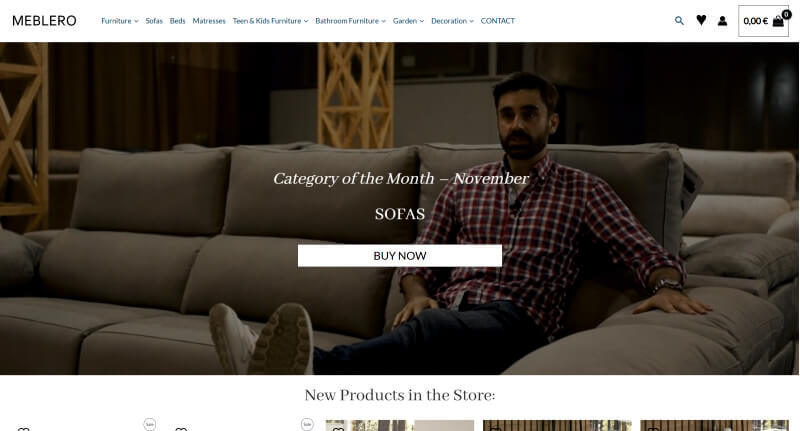Open the search magnifier icon
The height and width of the screenshot is (431, 800).
pyautogui.click(x=679, y=21)
